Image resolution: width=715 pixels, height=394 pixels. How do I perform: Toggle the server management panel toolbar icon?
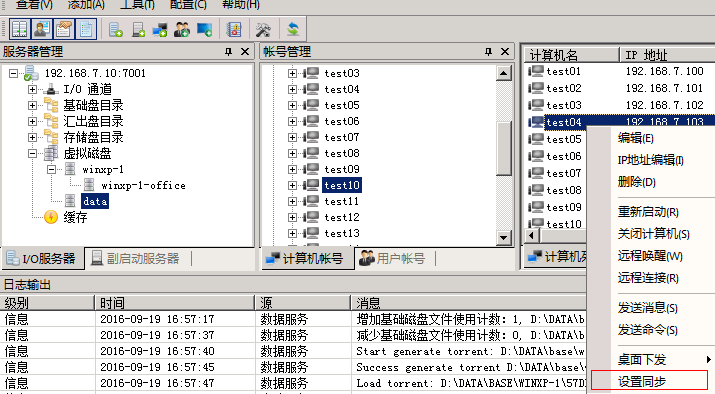19,29
